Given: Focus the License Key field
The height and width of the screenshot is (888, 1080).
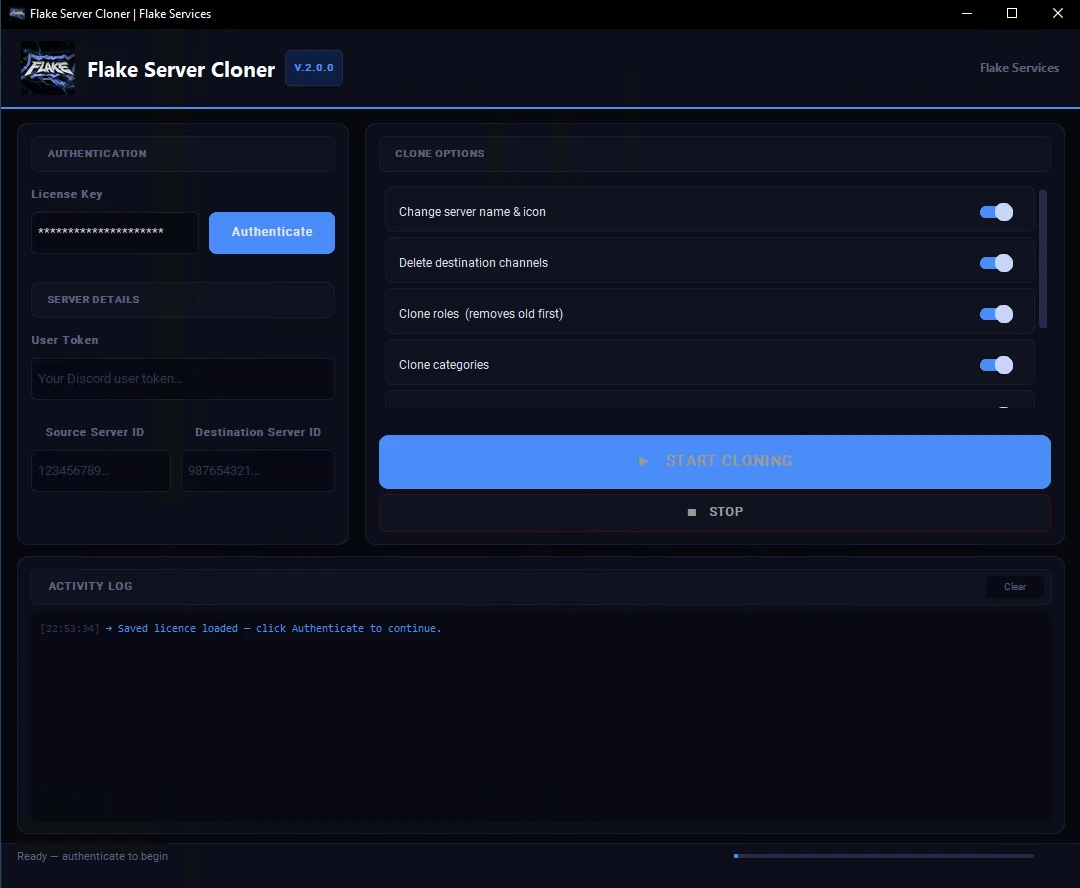Looking at the screenshot, I should 114,232.
